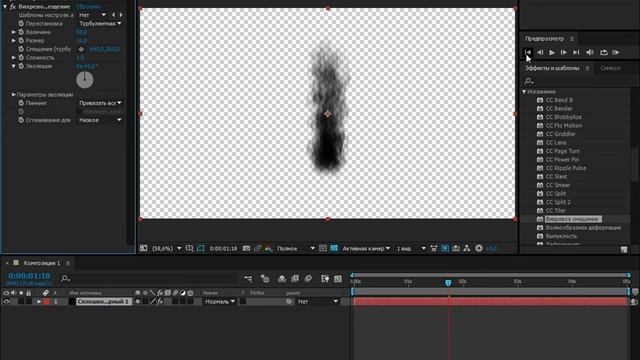
Task: Step back one frame in the Предпросмотр panel
Action: click(x=540, y=52)
